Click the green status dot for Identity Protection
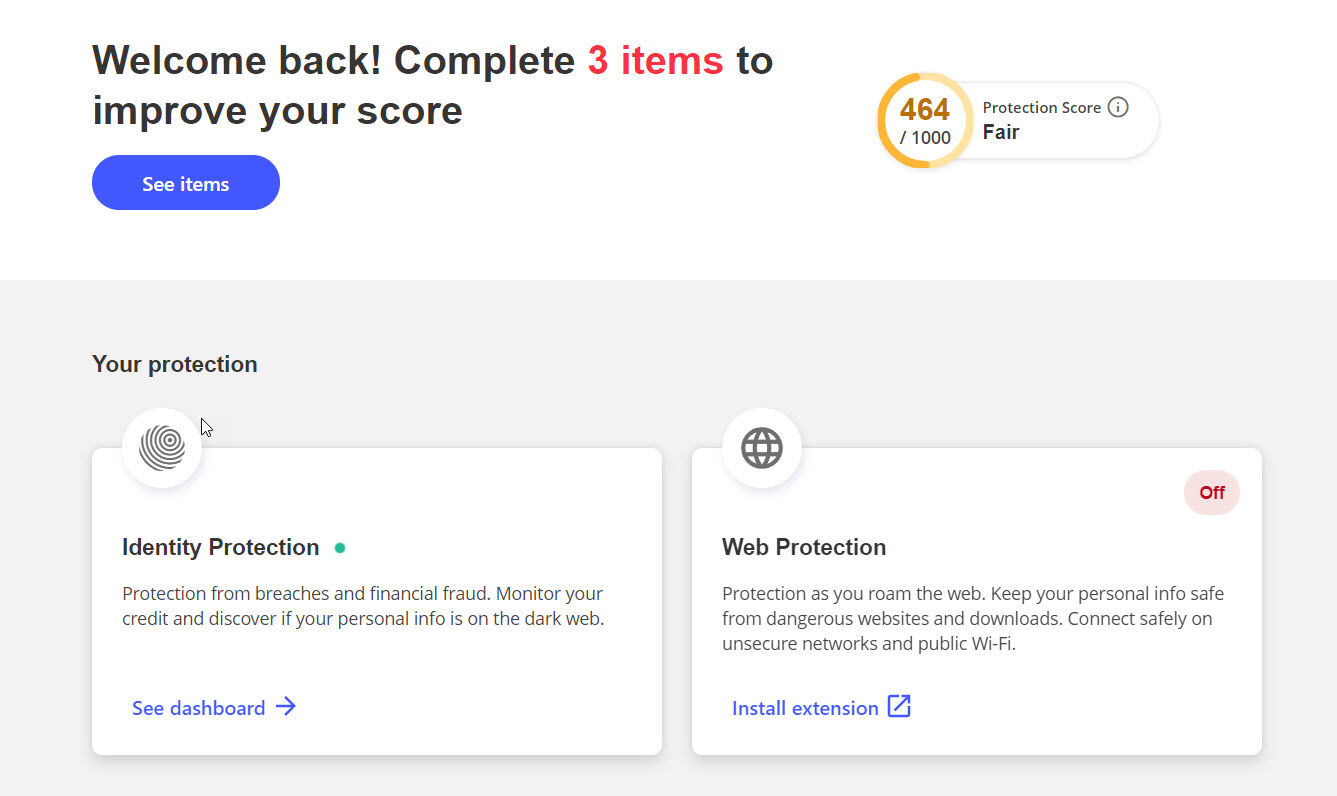This screenshot has width=1337, height=796. coord(340,548)
